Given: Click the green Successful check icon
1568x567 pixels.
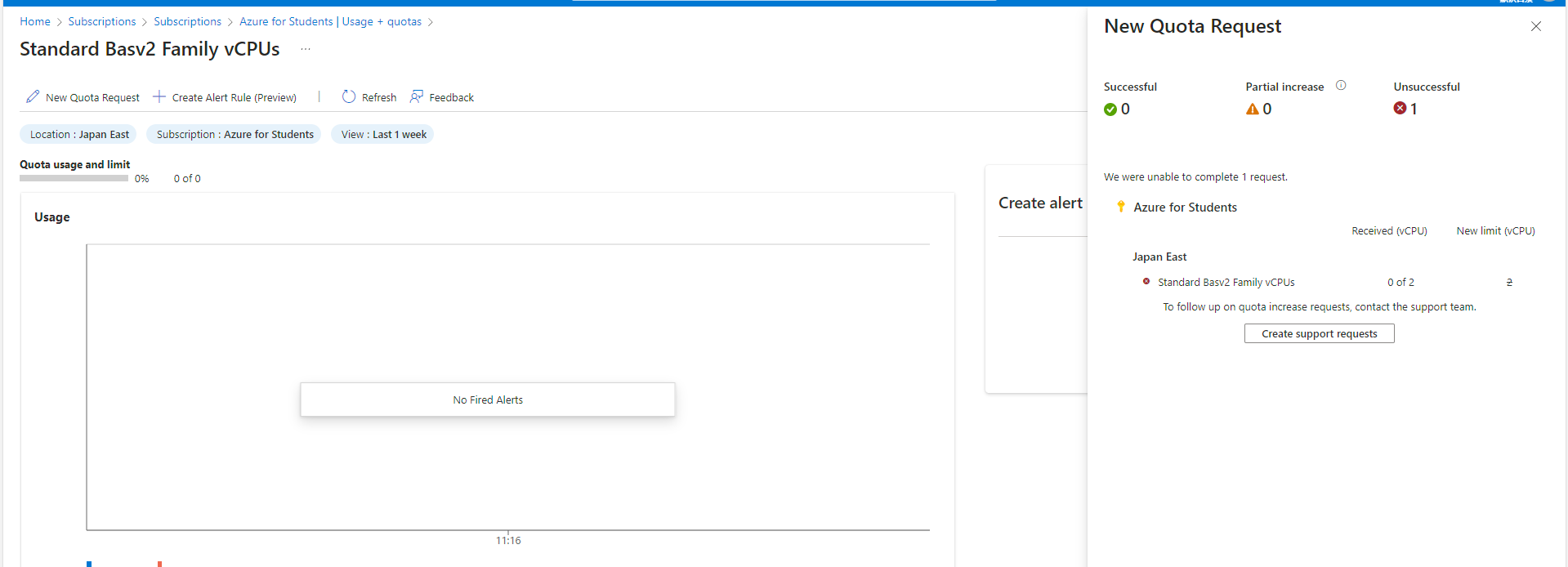Looking at the screenshot, I should pos(1110,109).
